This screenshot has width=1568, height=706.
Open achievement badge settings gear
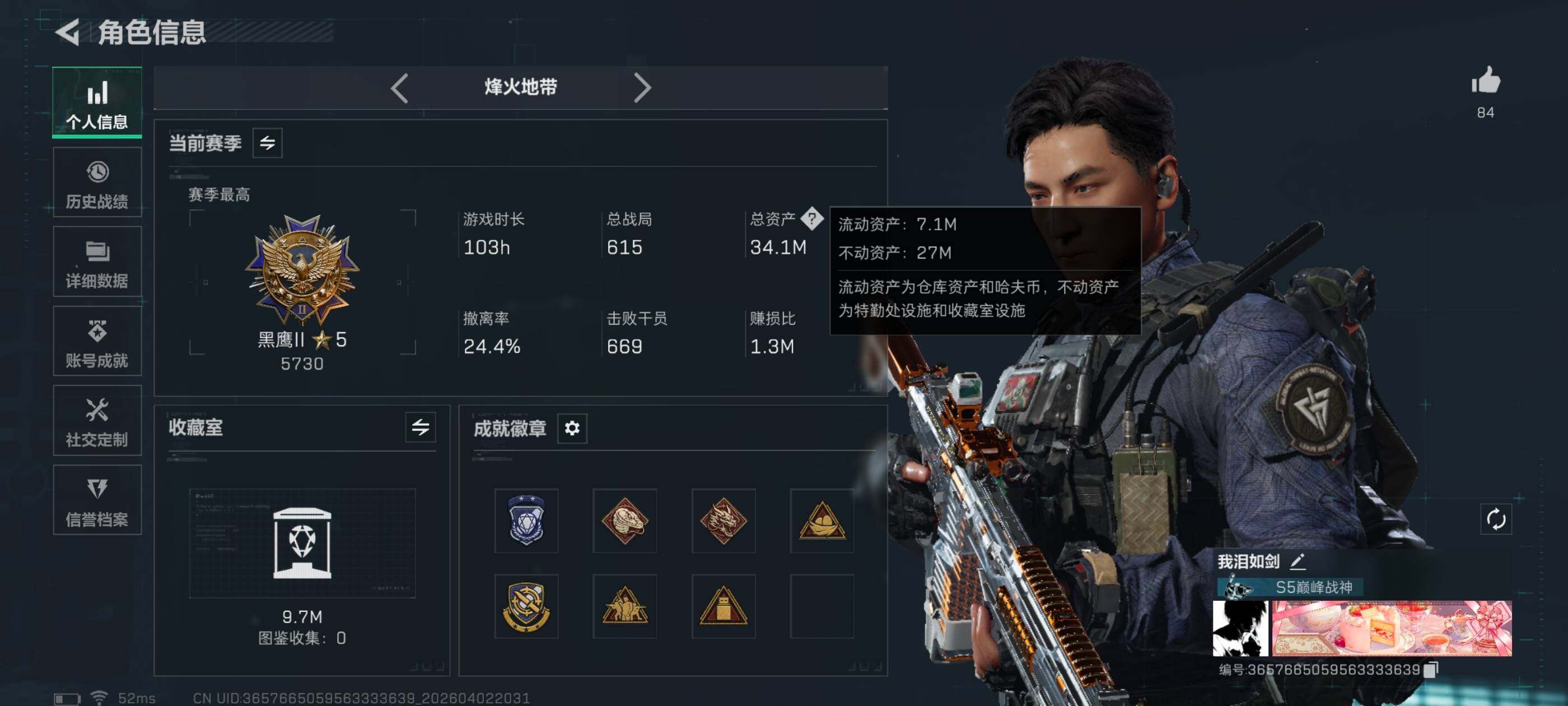572,428
